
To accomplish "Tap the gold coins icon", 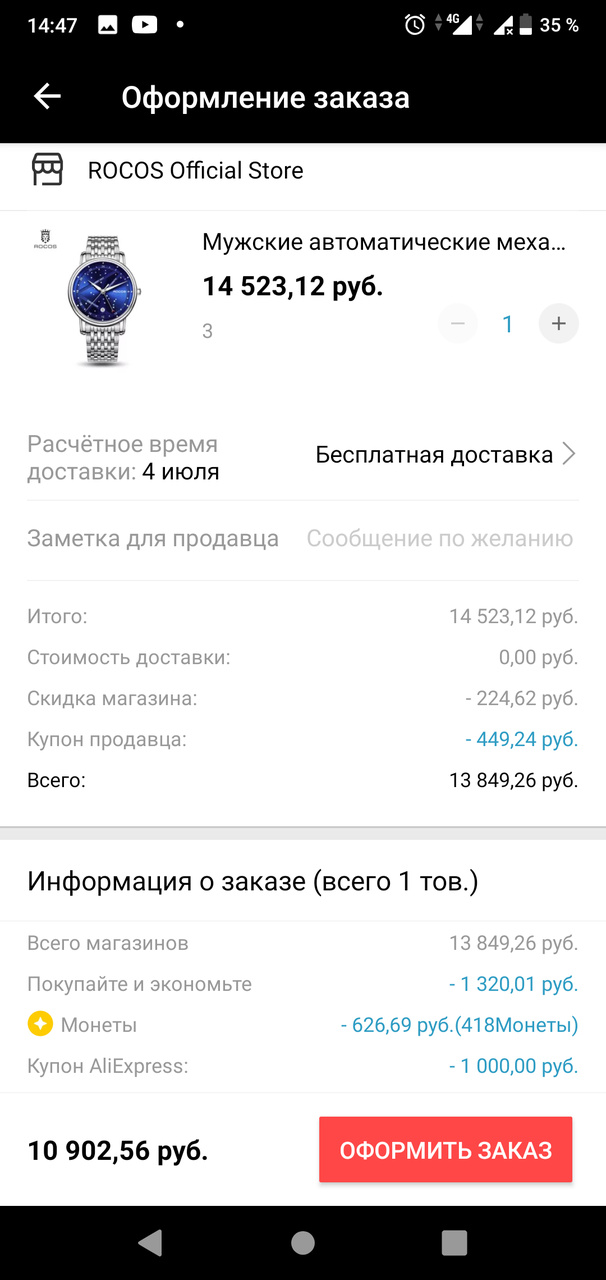I will click(x=40, y=1025).
